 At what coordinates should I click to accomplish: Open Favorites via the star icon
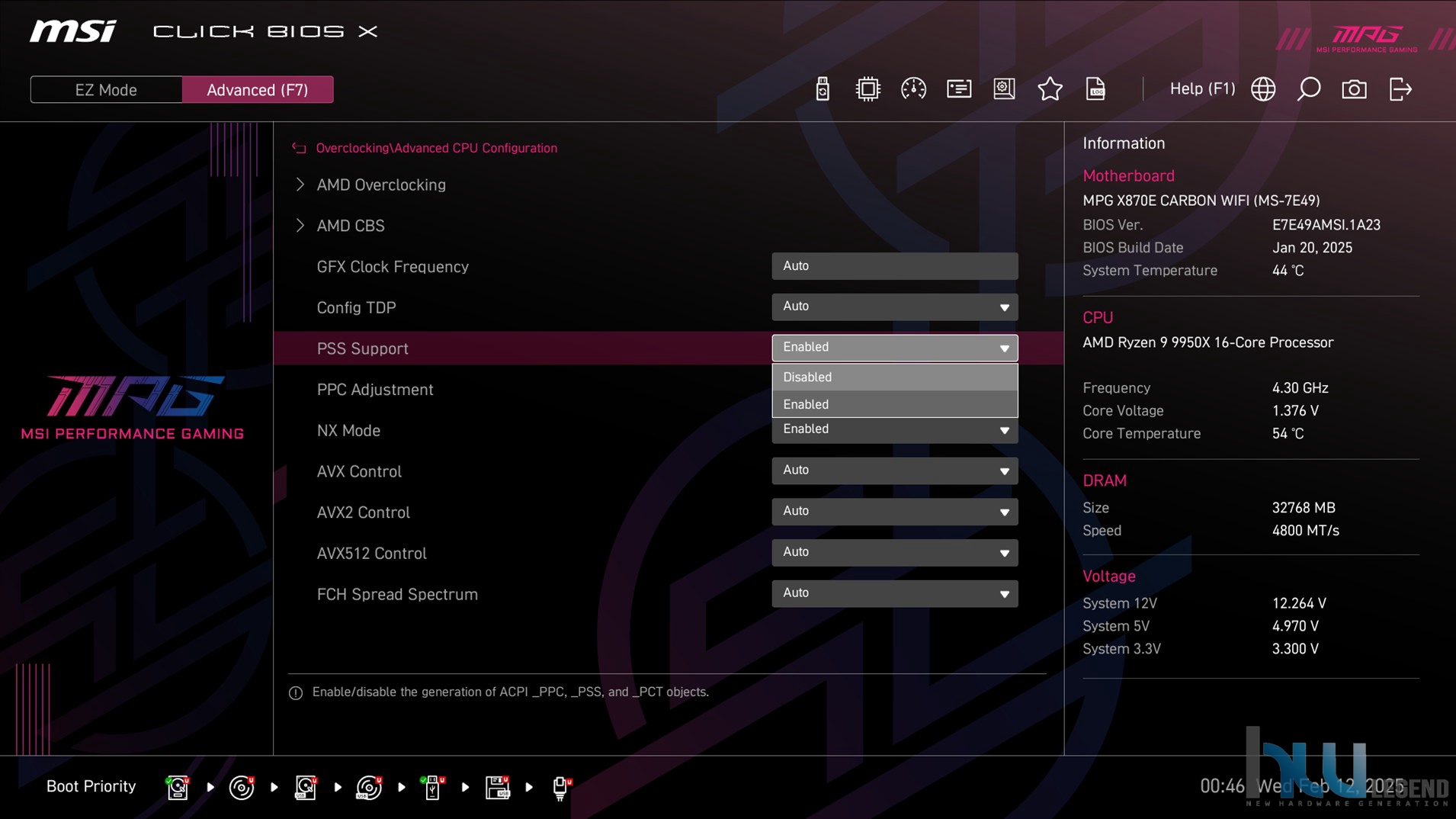[1050, 89]
